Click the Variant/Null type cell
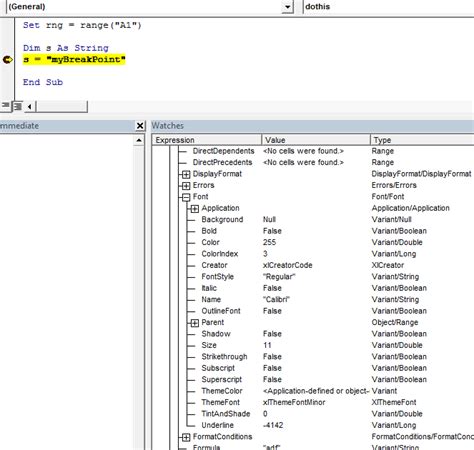 pyautogui.click(x=391, y=219)
